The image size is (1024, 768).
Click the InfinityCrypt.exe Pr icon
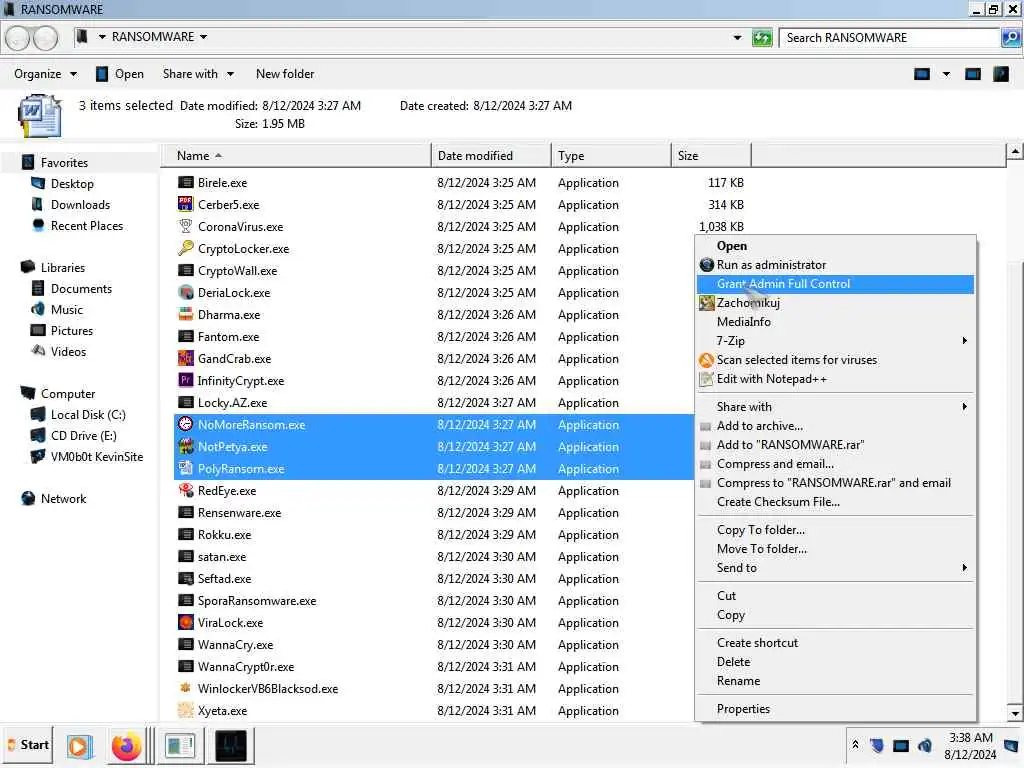[185, 380]
